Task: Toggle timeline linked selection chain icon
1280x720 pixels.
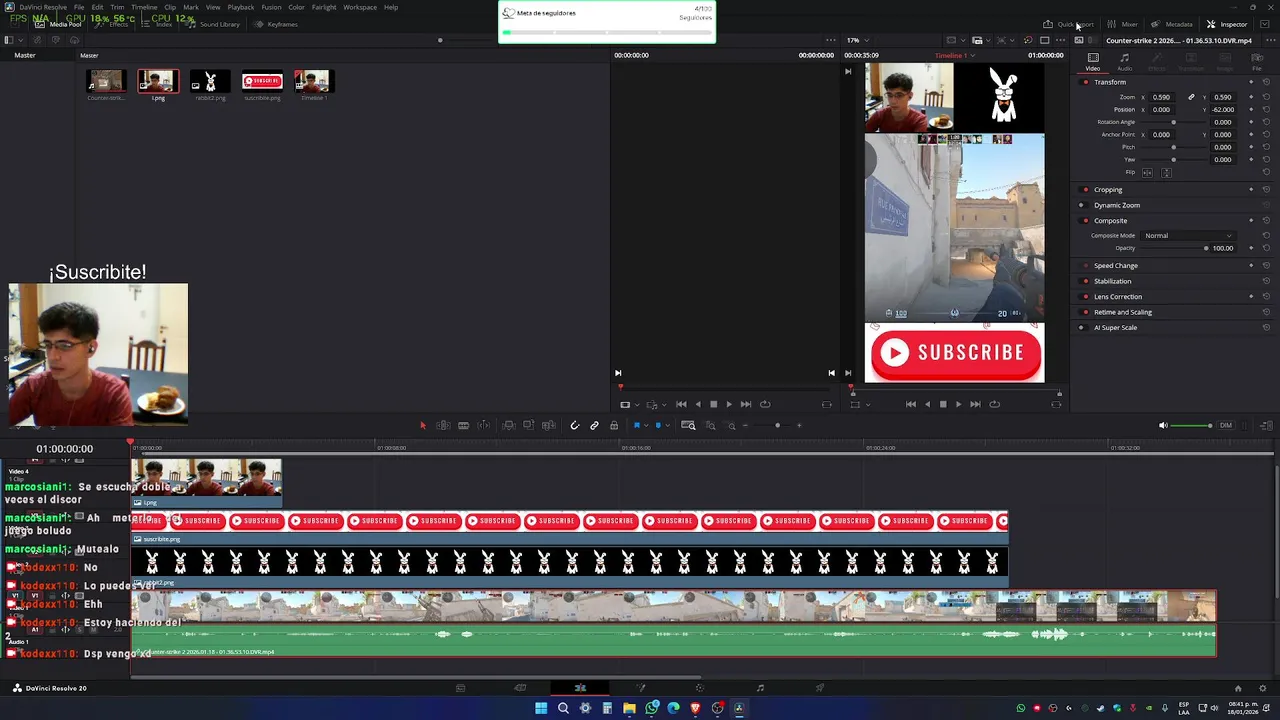Action: 594,425
